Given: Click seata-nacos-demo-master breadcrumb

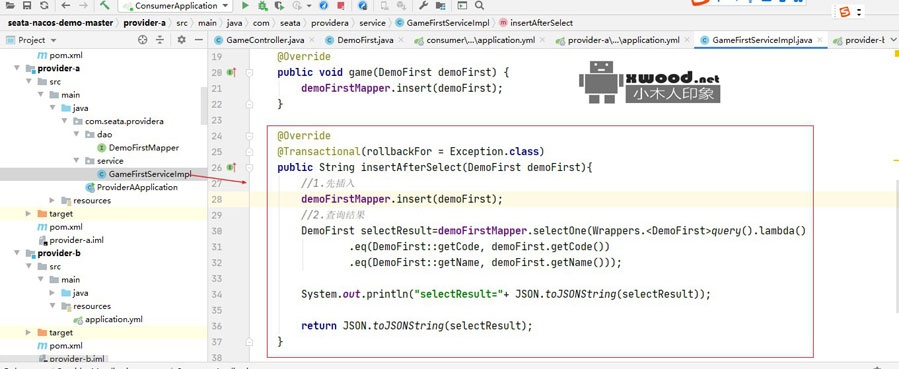Looking at the screenshot, I should [60, 23].
